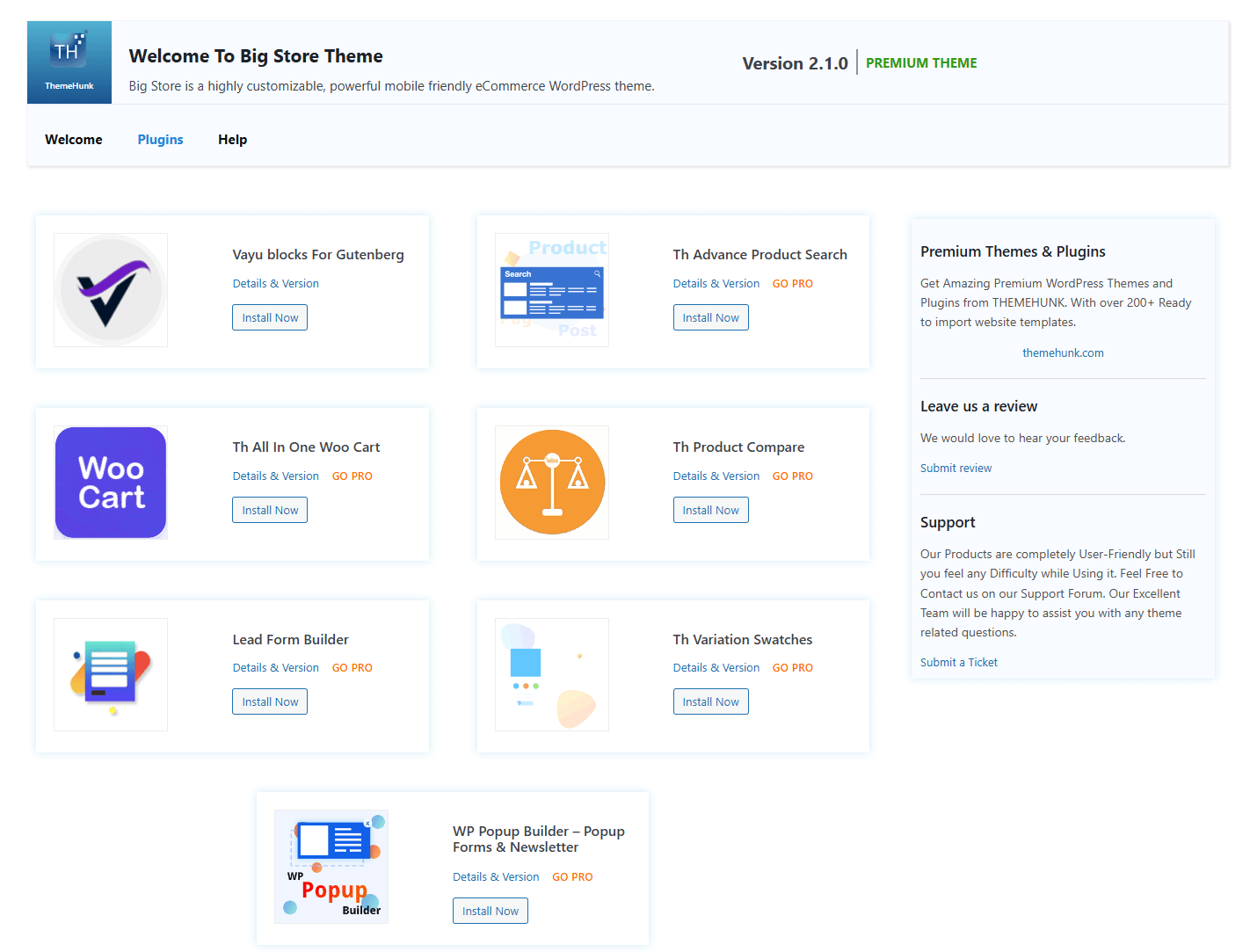This screenshot has width=1250, height=952.
Task: Install the Th Advance Product Search plugin
Action: tap(711, 317)
